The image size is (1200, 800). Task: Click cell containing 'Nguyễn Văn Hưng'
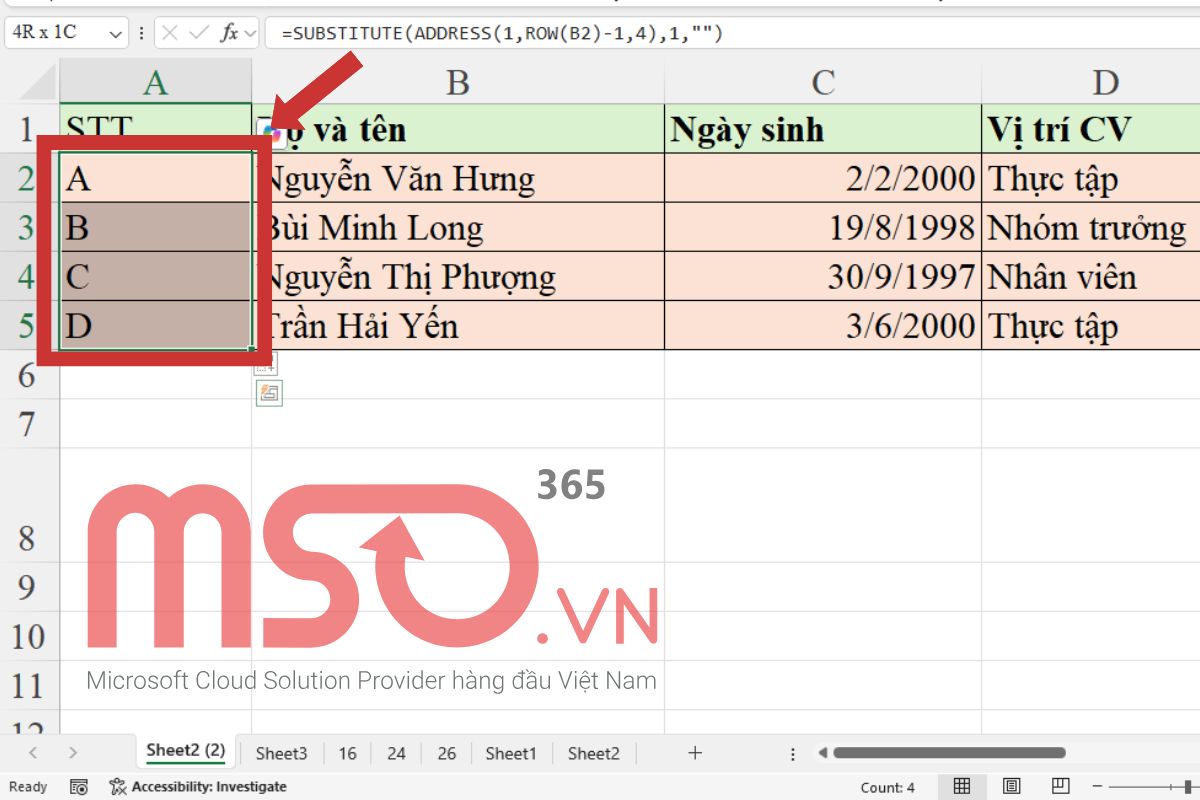458,179
